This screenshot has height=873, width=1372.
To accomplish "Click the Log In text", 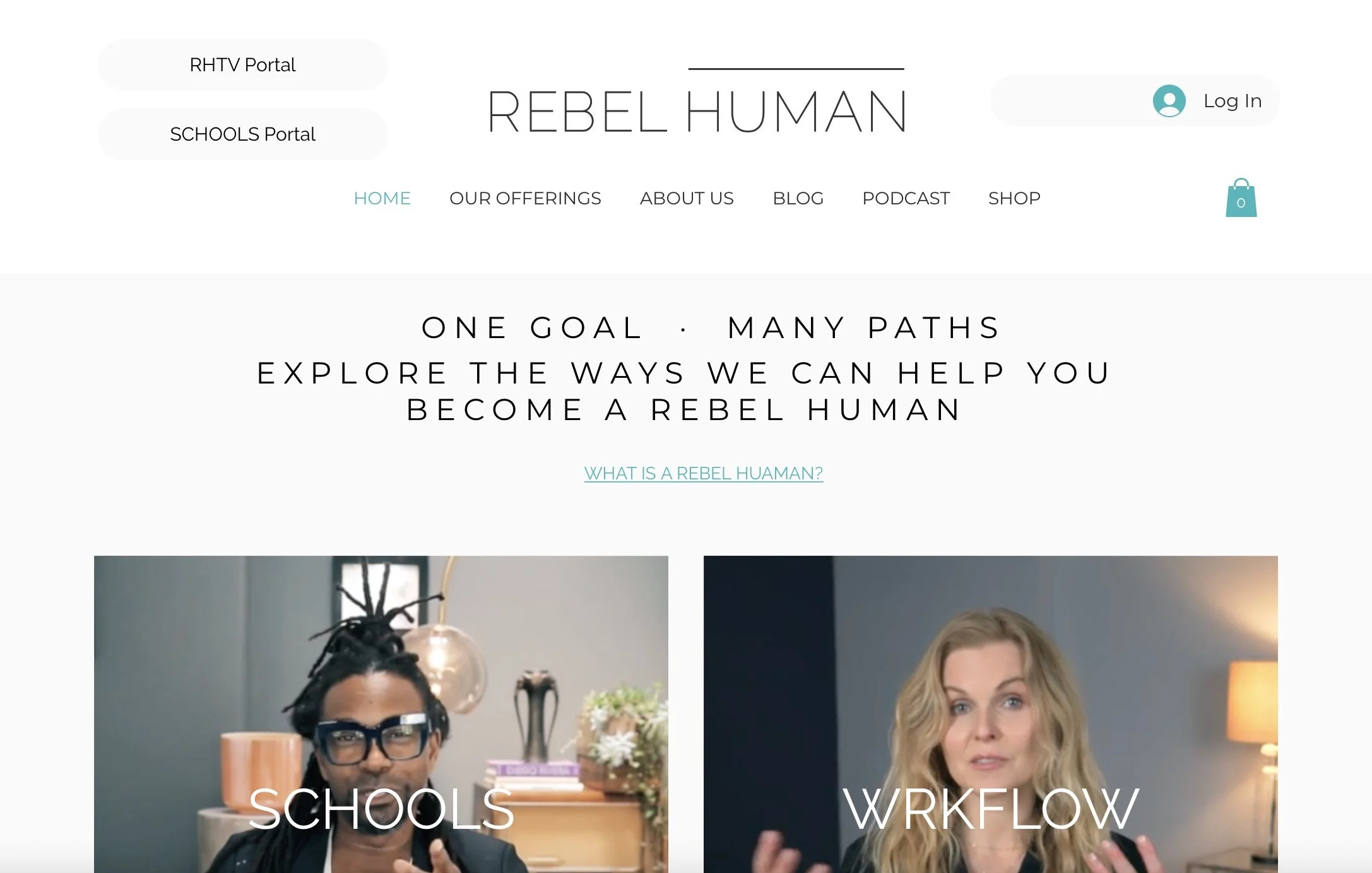I will click(1232, 101).
